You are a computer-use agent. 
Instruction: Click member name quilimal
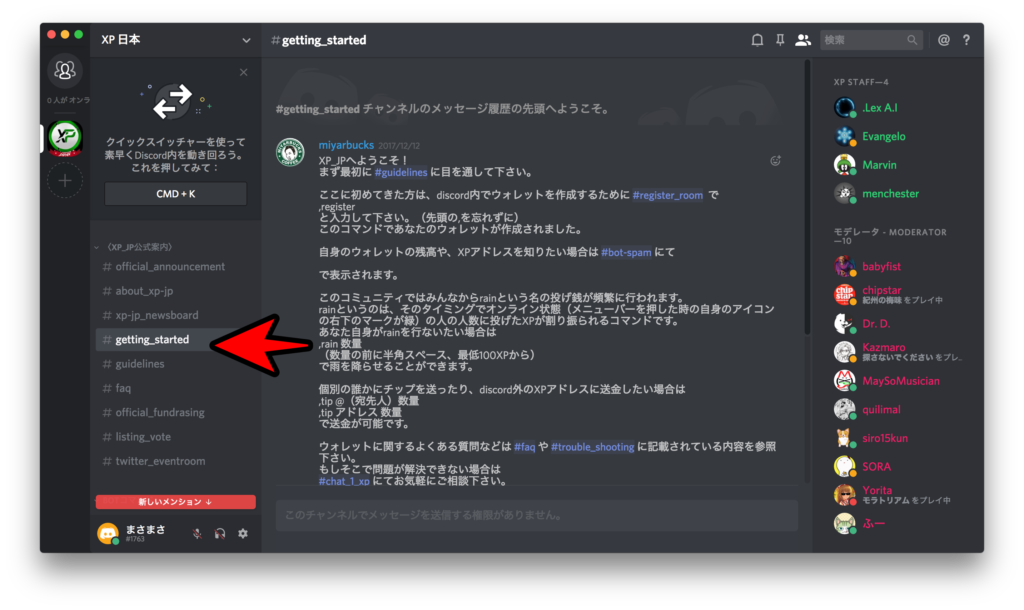[882, 409]
